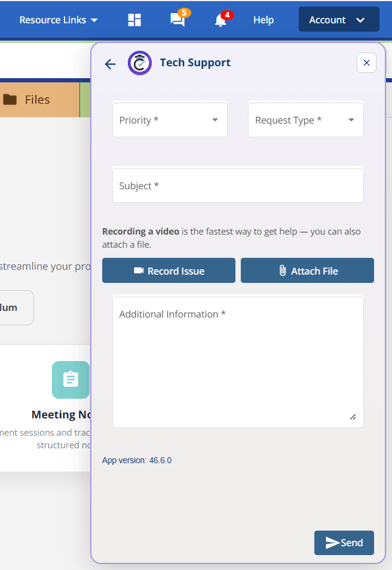392x570 pixels.
Task: Focus the Subject input field
Action: [x=238, y=185]
